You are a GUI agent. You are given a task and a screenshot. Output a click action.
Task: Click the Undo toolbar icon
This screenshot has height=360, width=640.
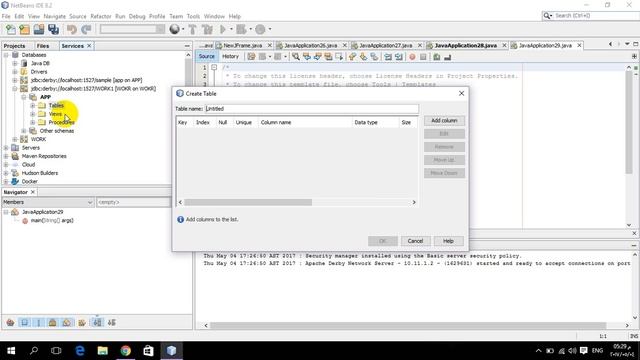[72, 29]
